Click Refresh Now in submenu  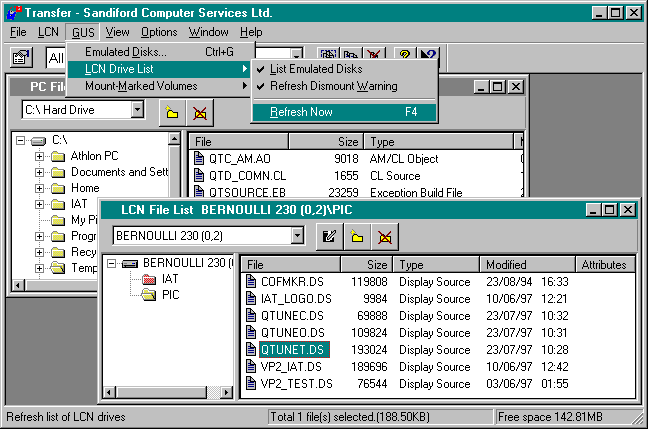[345, 112]
